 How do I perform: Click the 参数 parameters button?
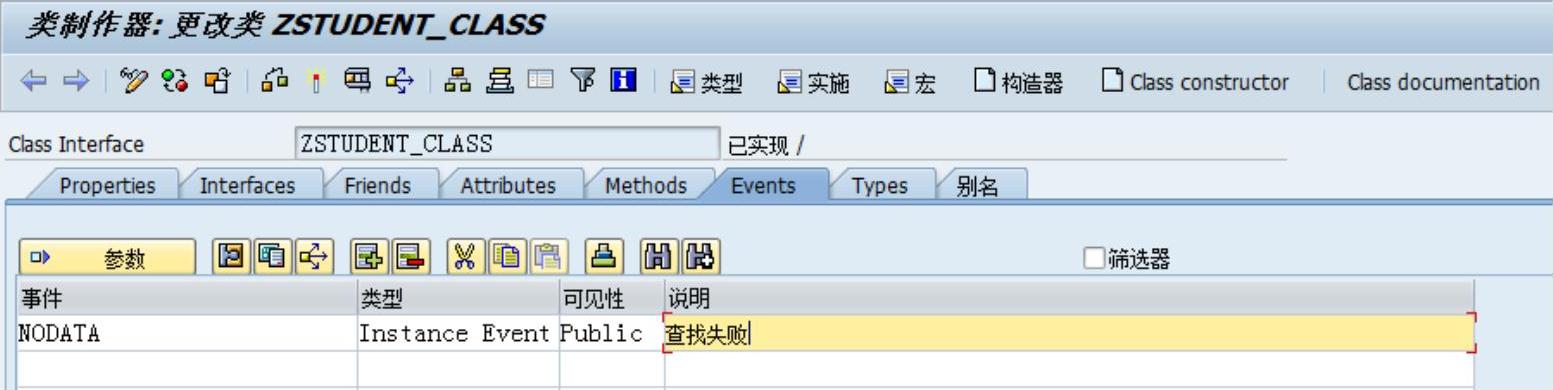pos(108,259)
